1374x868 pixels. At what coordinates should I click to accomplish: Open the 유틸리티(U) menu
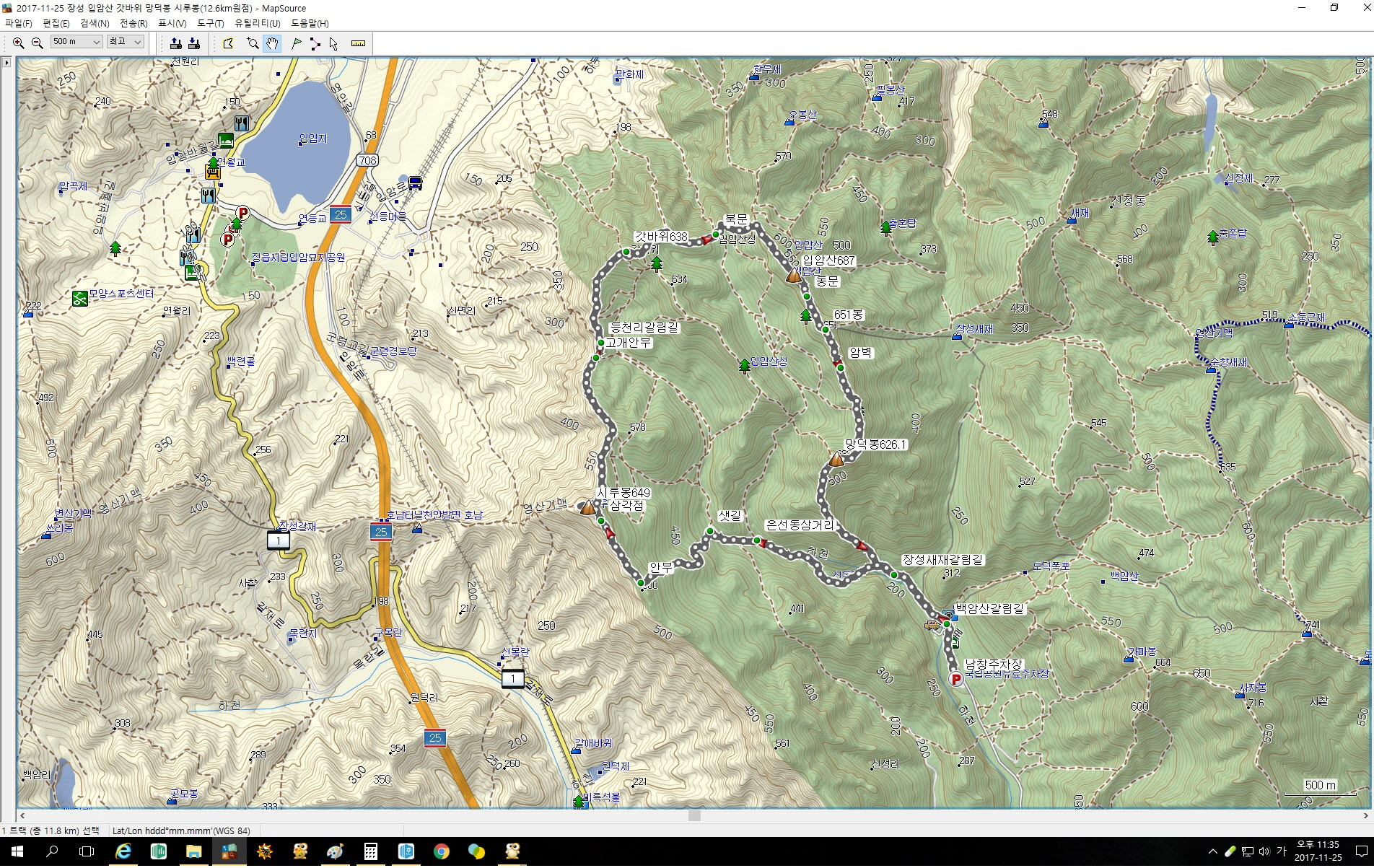(258, 23)
